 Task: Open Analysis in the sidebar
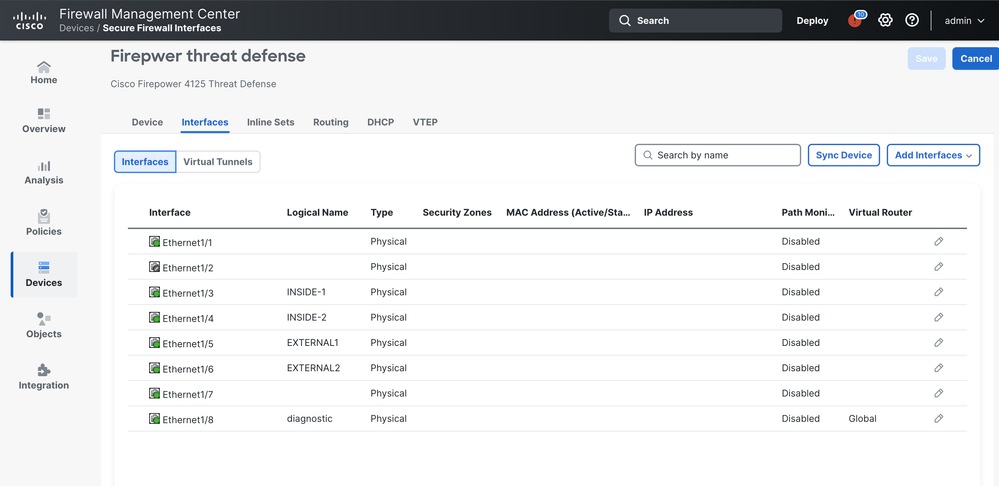pos(44,173)
